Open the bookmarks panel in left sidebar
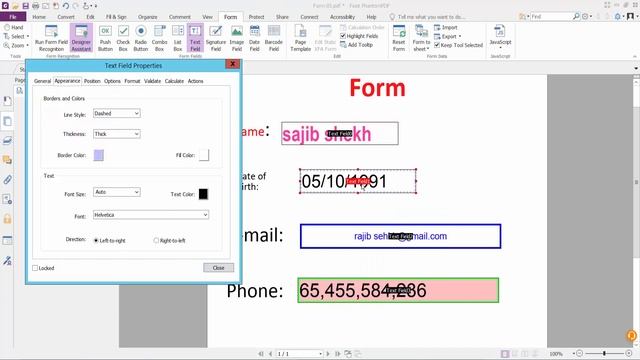 click(x=7, y=101)
